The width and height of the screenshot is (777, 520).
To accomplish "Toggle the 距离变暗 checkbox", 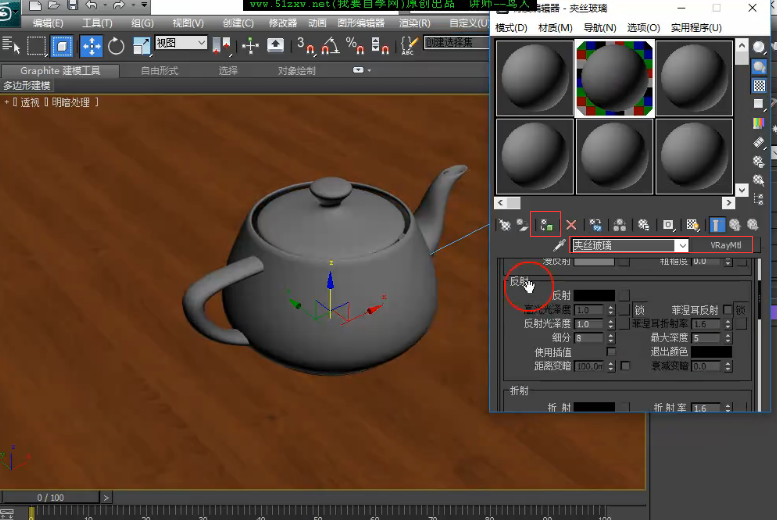I will coord(625,366).
